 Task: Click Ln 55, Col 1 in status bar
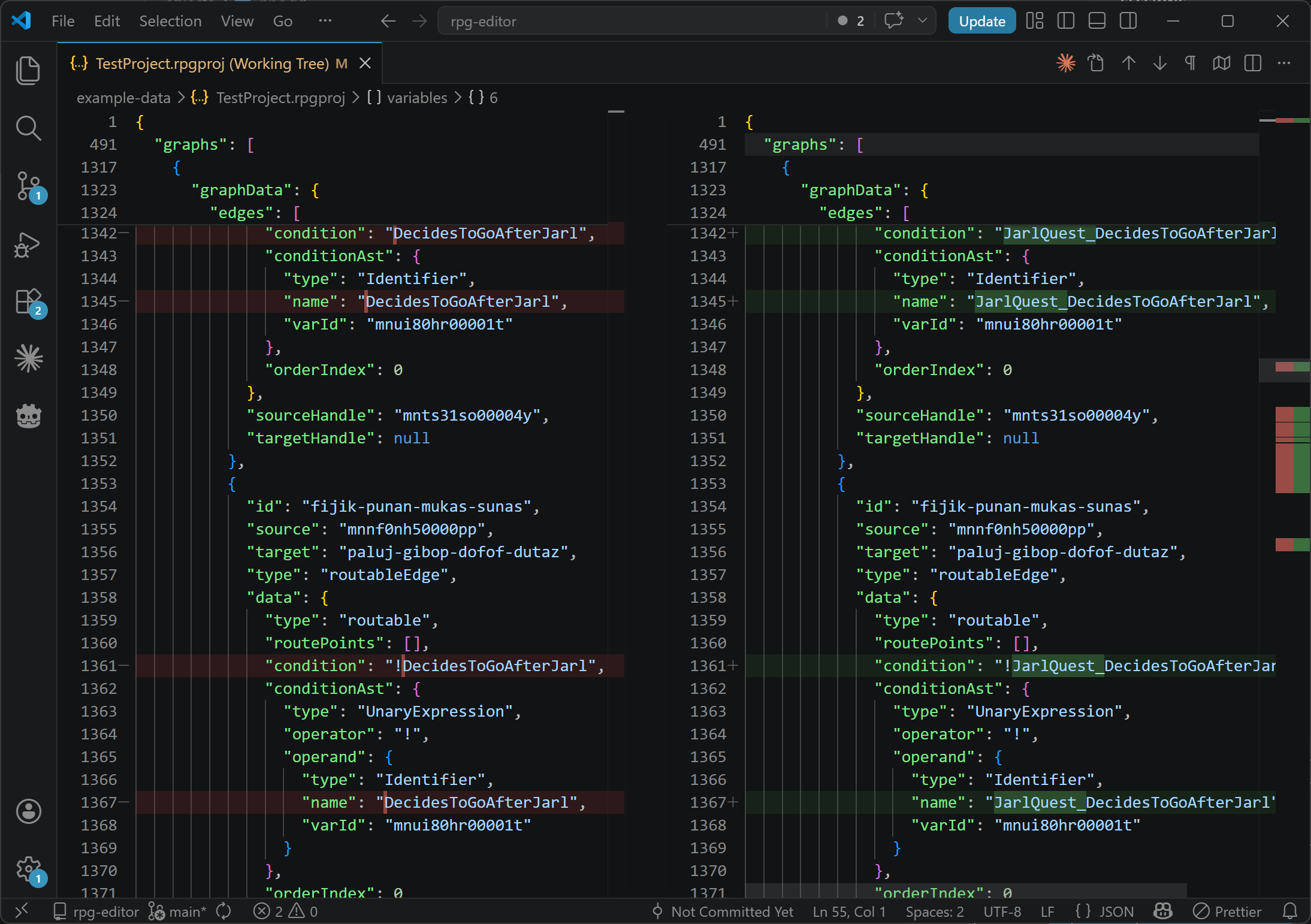849,911
